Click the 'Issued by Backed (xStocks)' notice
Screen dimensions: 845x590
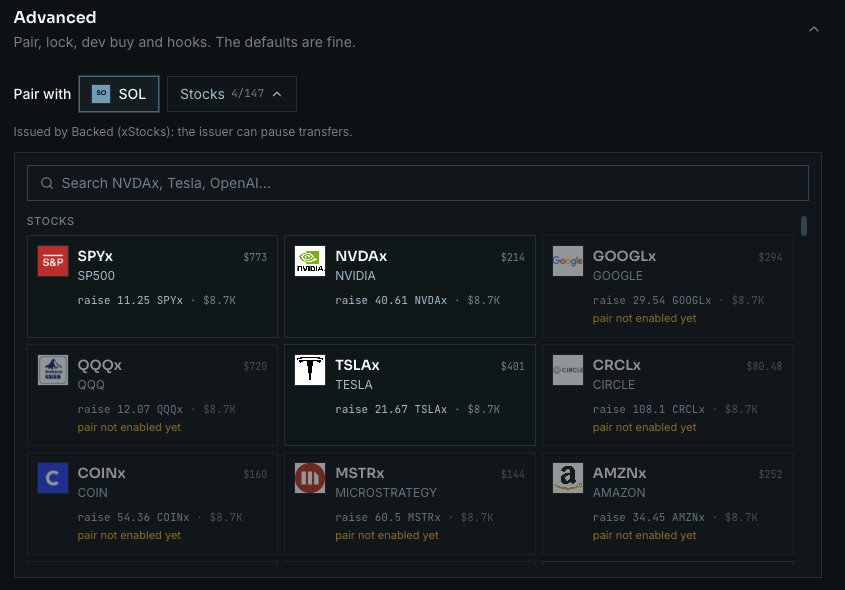pos(183,131)
